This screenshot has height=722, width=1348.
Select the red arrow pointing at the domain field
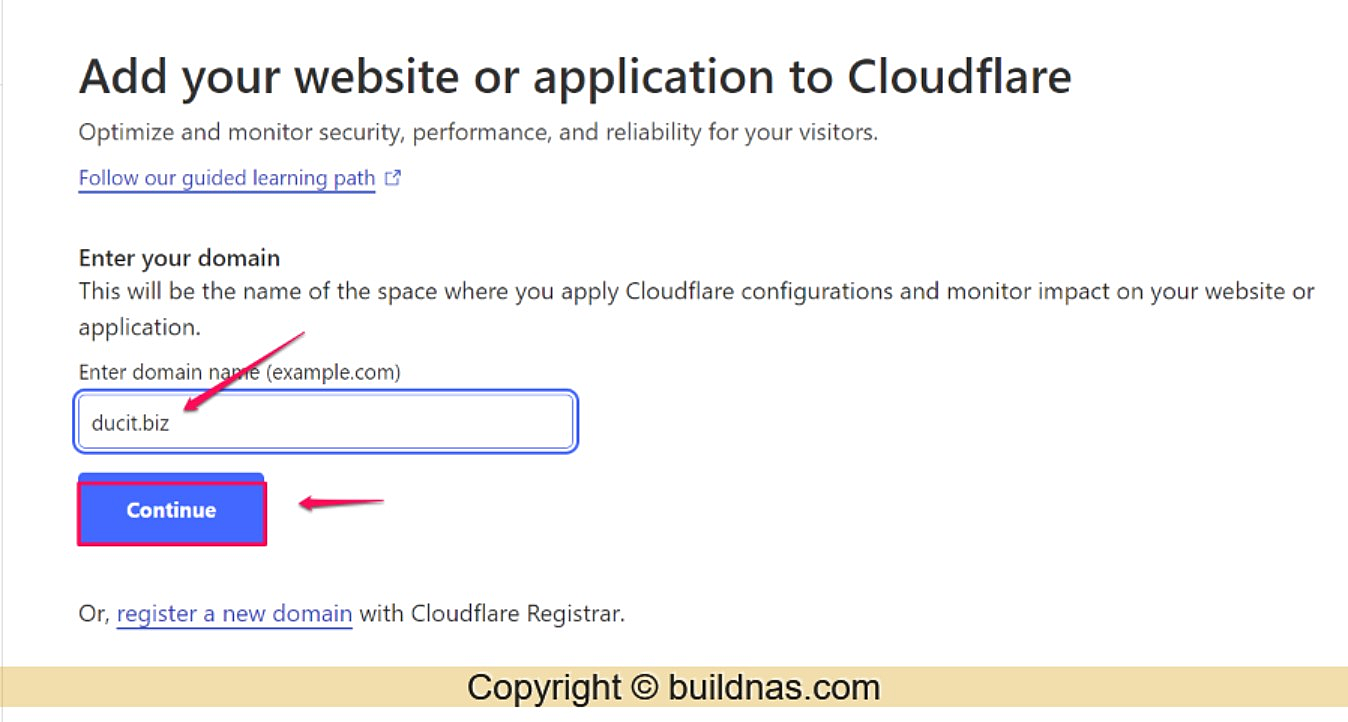244,369
